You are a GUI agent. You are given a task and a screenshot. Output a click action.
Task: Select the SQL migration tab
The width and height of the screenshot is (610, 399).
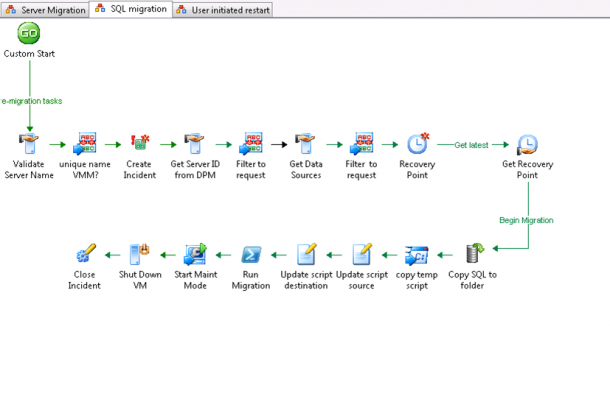131,9
